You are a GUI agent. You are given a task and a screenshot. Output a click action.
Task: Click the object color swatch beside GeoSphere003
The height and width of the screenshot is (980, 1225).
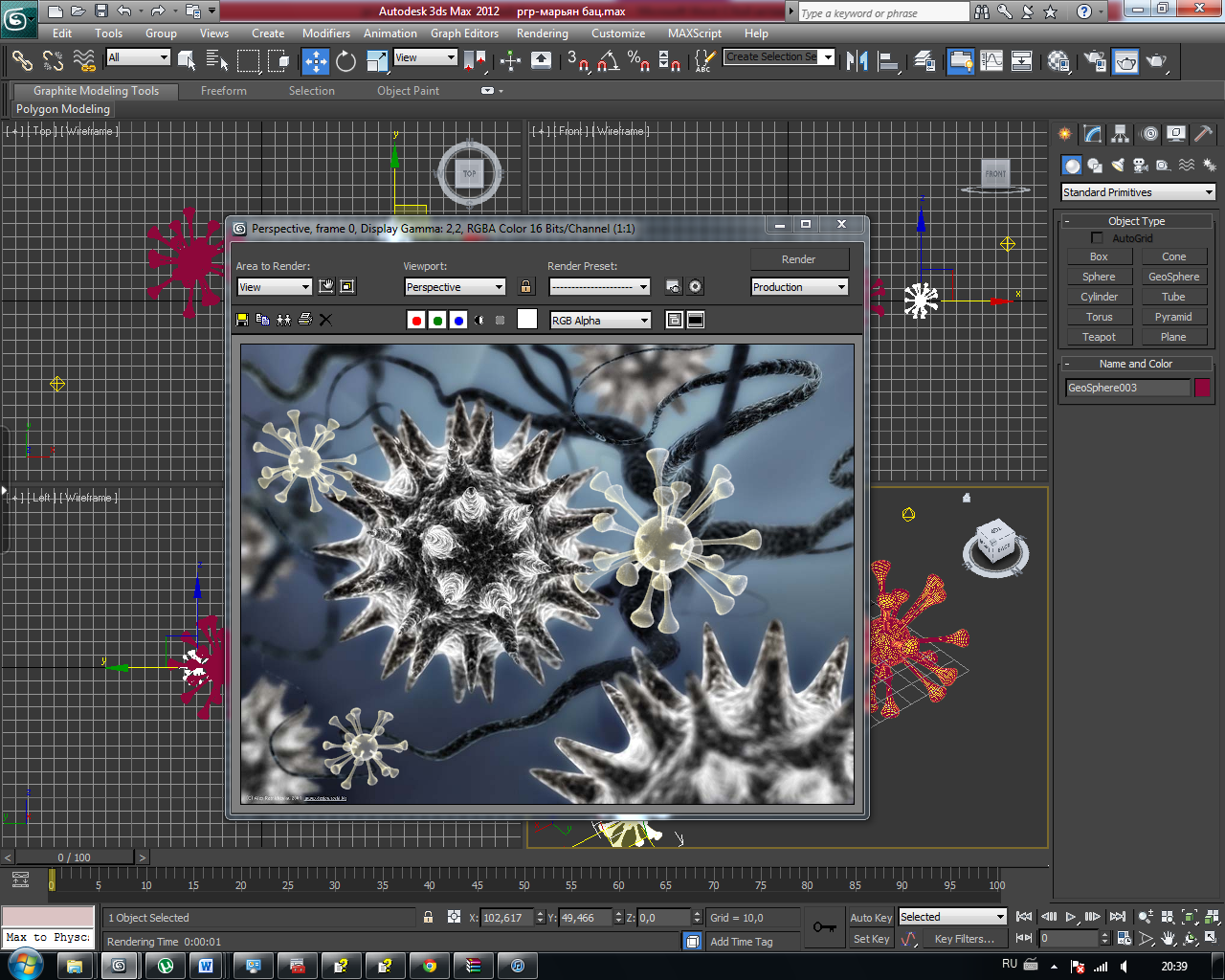point(1202,388)
